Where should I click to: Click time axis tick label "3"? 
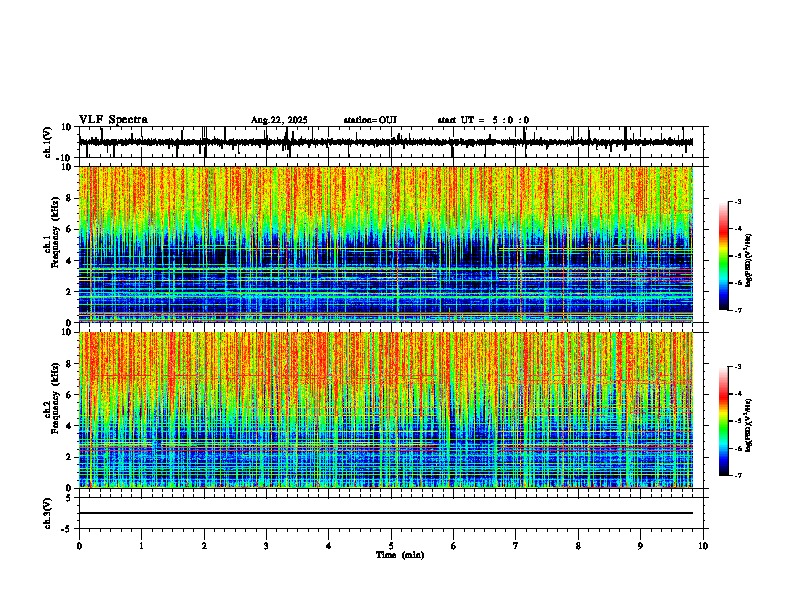pos(266,546)
